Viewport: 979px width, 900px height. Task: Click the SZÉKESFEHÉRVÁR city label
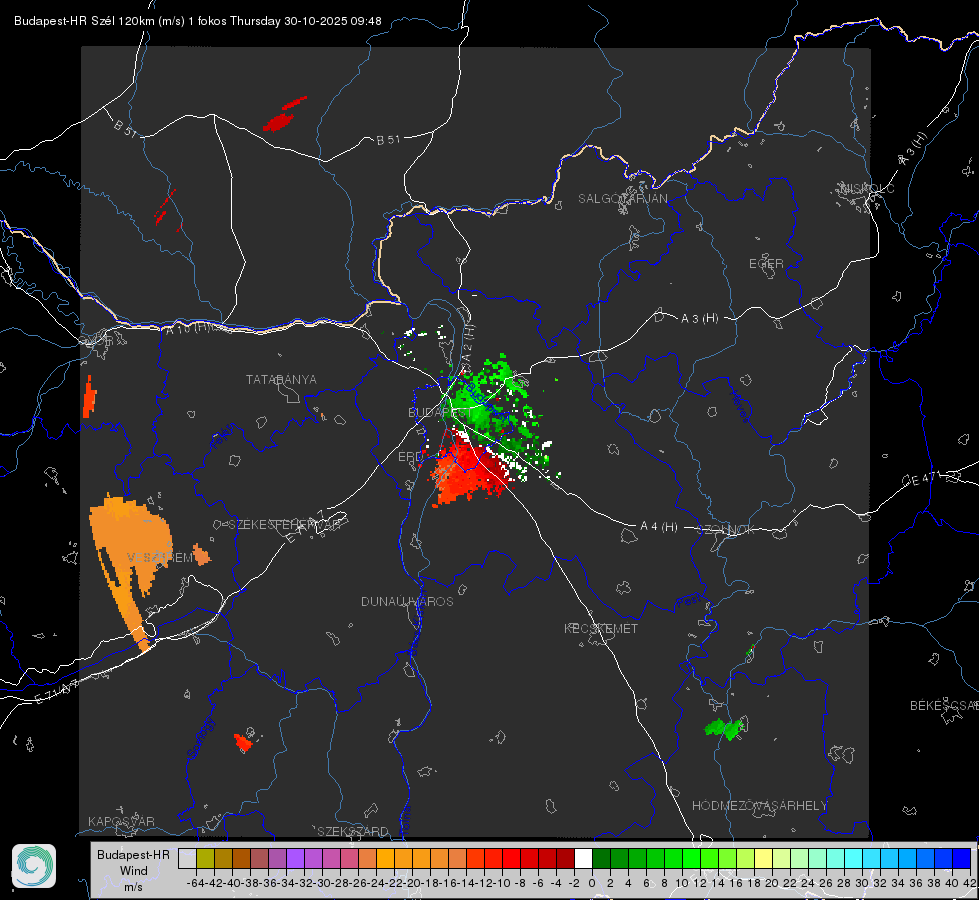pos(284,525)
